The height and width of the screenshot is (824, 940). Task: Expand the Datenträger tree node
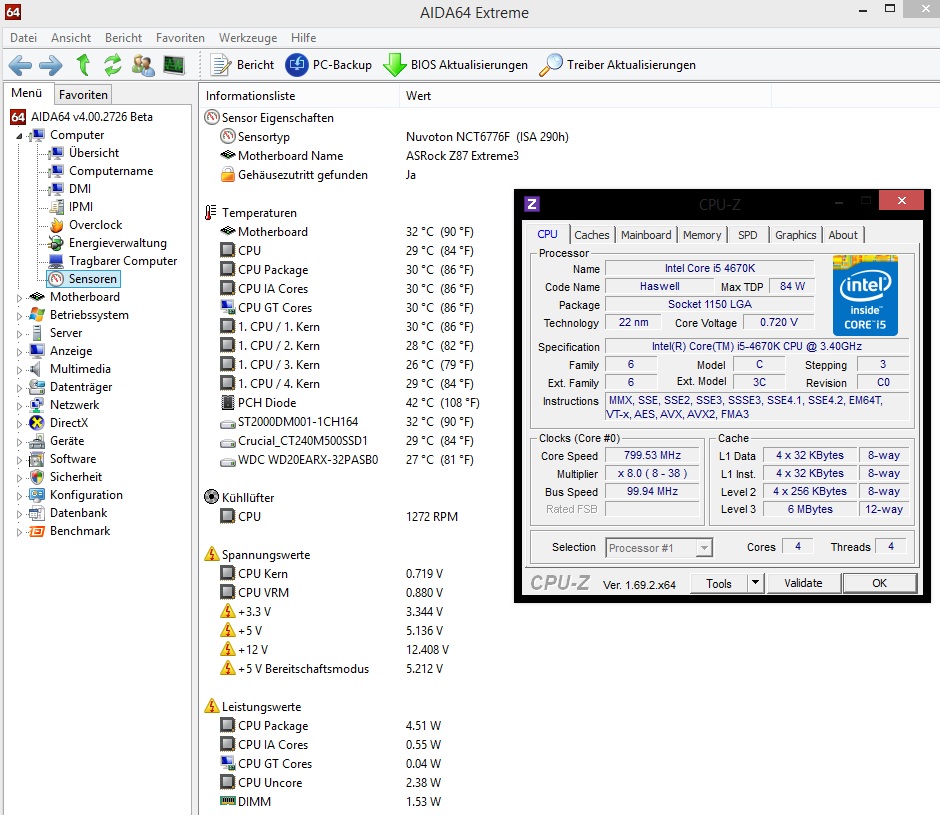coord(19,387)
